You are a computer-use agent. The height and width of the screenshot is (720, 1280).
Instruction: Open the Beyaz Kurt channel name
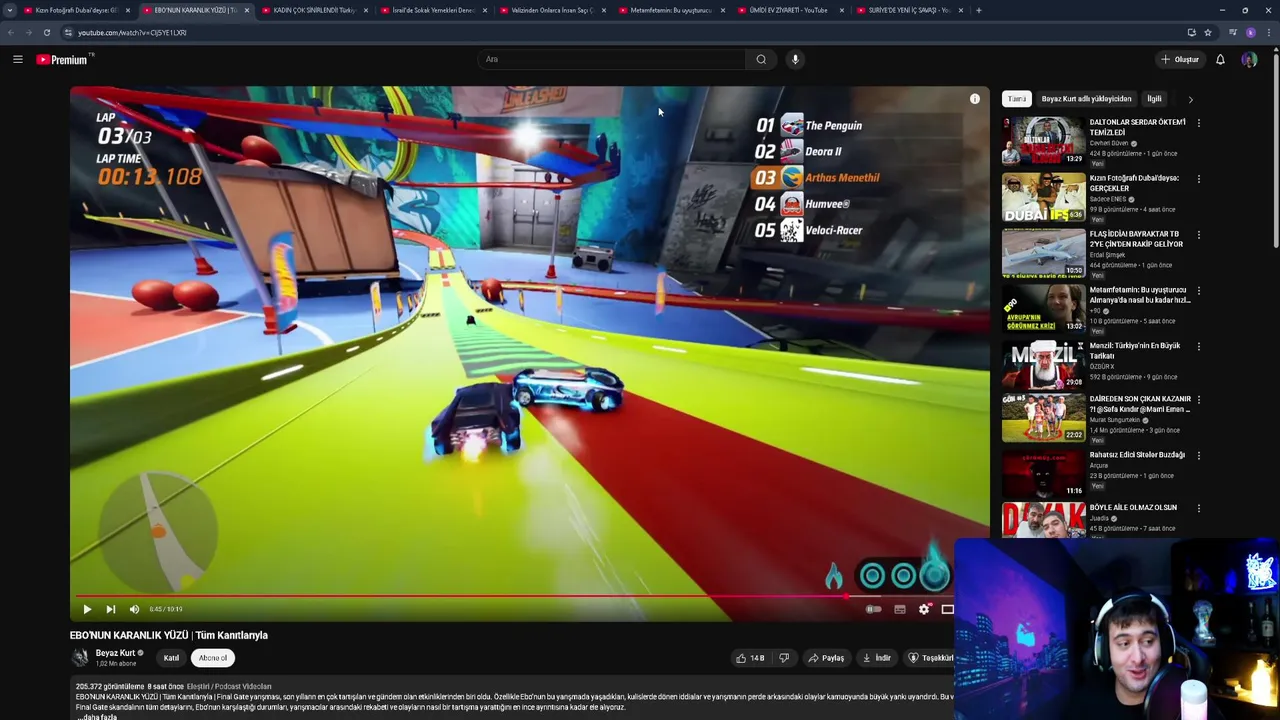coord(115,653)
